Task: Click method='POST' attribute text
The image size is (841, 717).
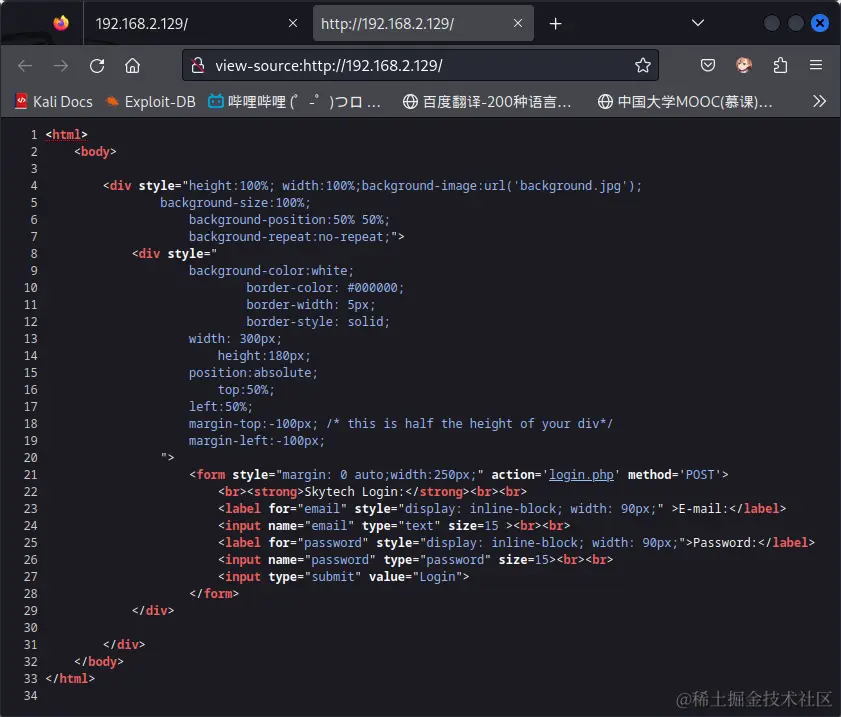Action: [674, 475]
